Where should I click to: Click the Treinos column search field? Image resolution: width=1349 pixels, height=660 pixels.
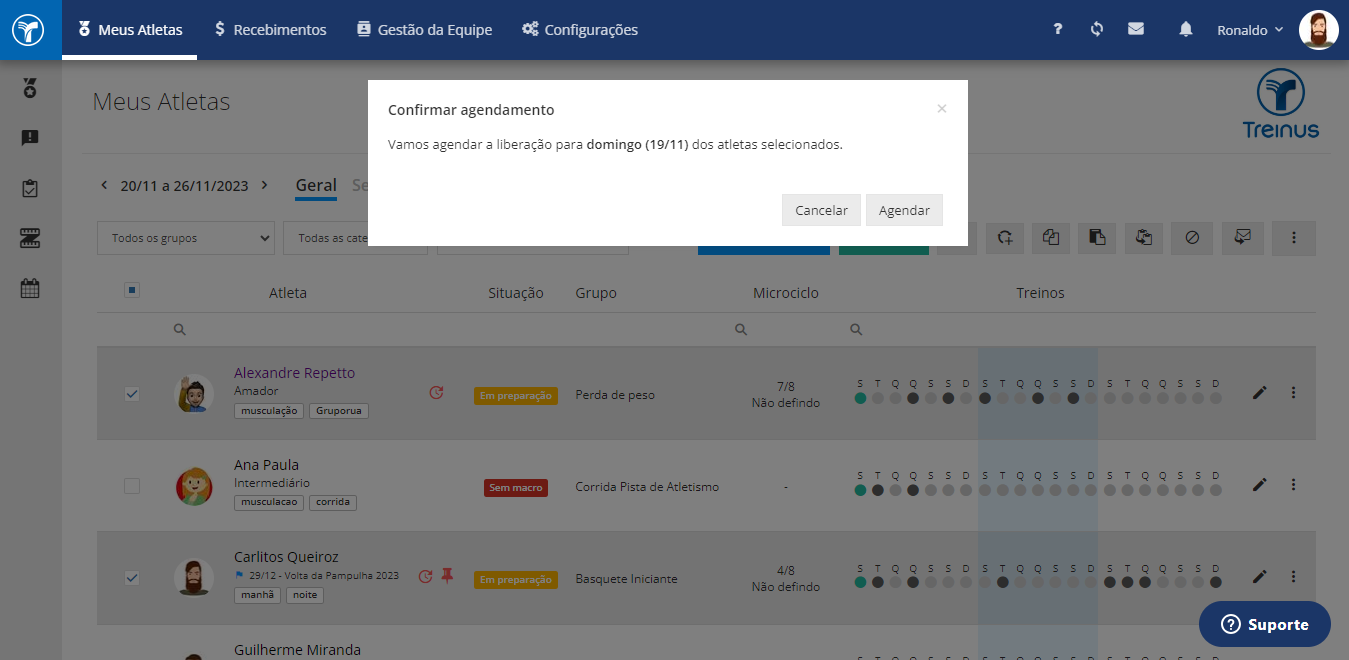[x=1040, y=329]
